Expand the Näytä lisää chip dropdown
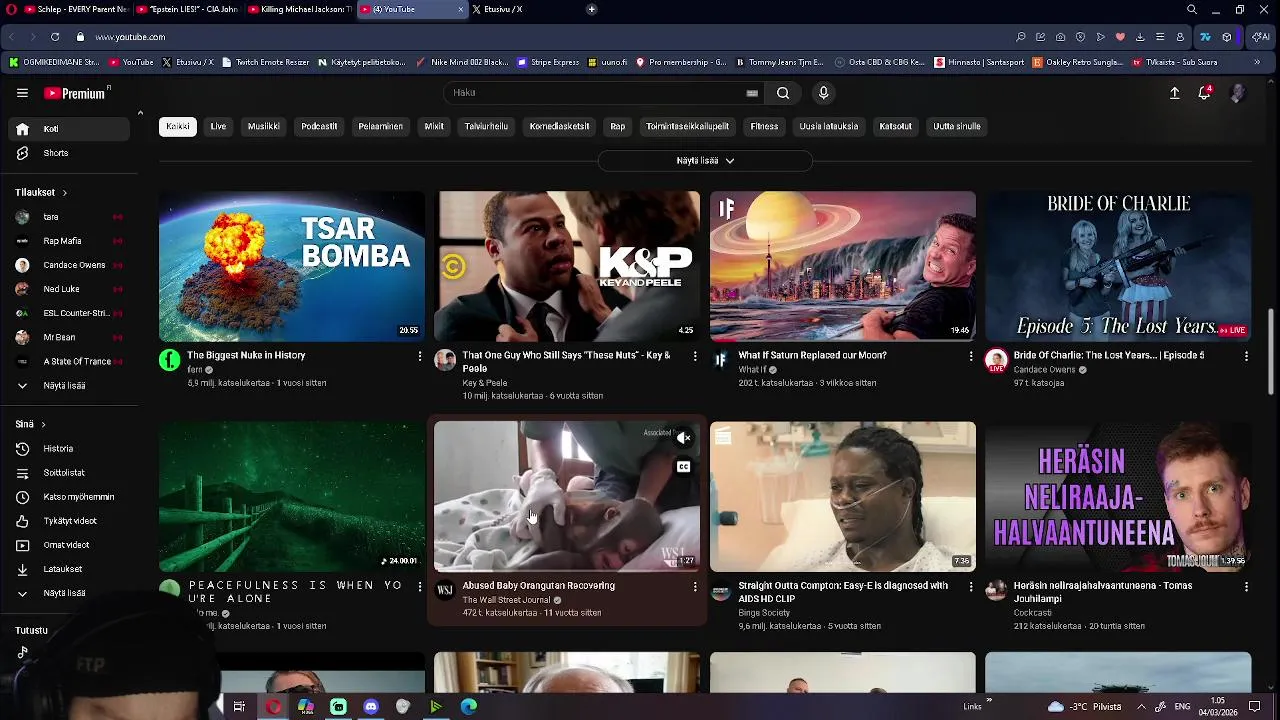 pos(705,160)
